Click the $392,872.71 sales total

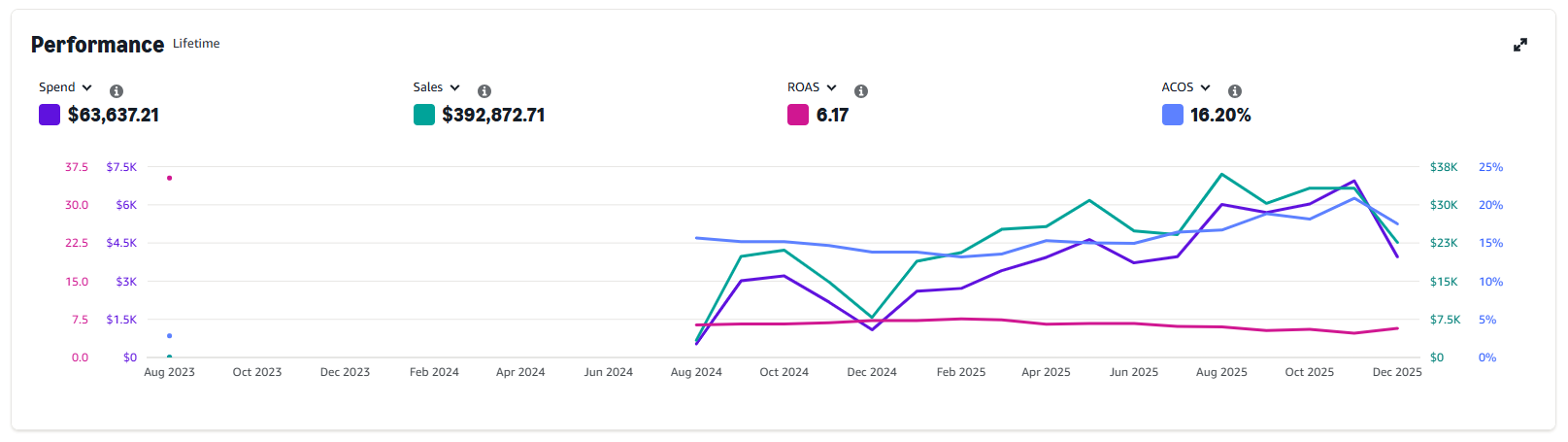(x=493, y=115)
